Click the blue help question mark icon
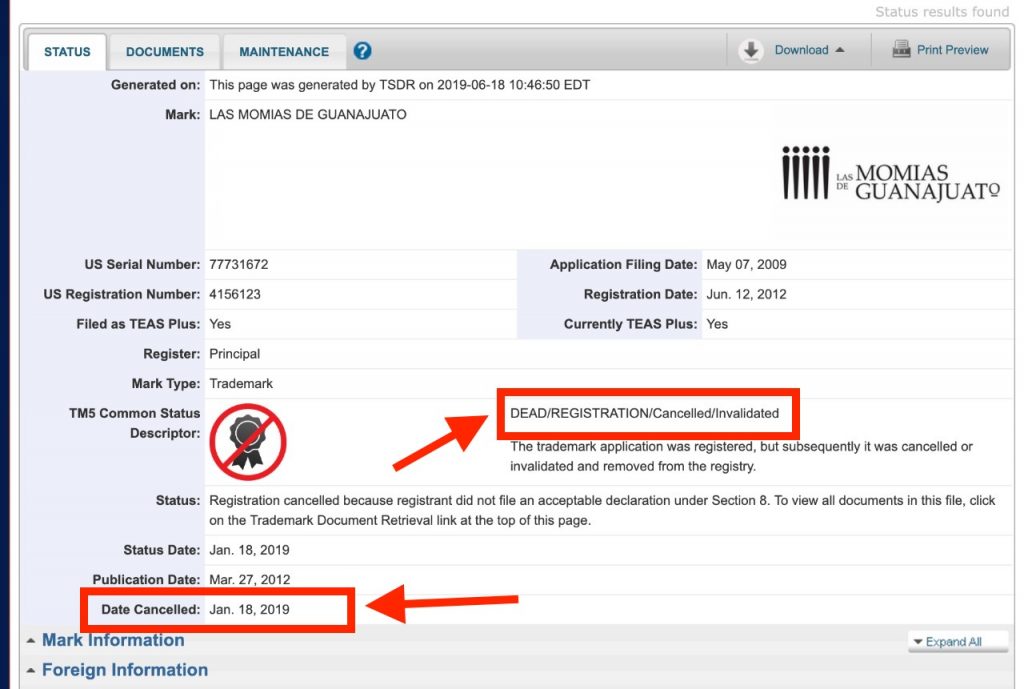The width and height of the screenshot is (1024, 689). pos(363,51)
